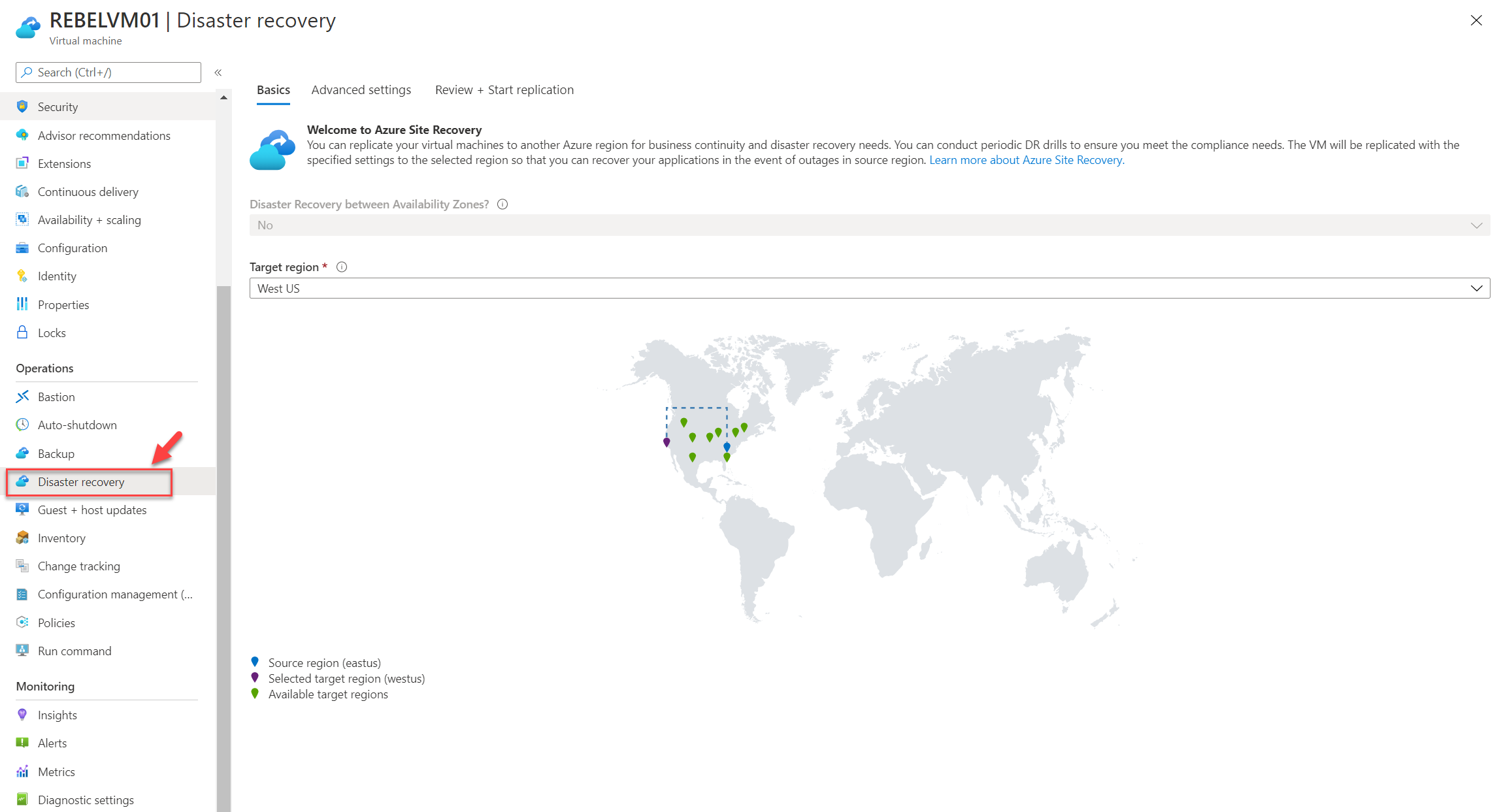
Task: Open the Security menu item
Action: 108,106
